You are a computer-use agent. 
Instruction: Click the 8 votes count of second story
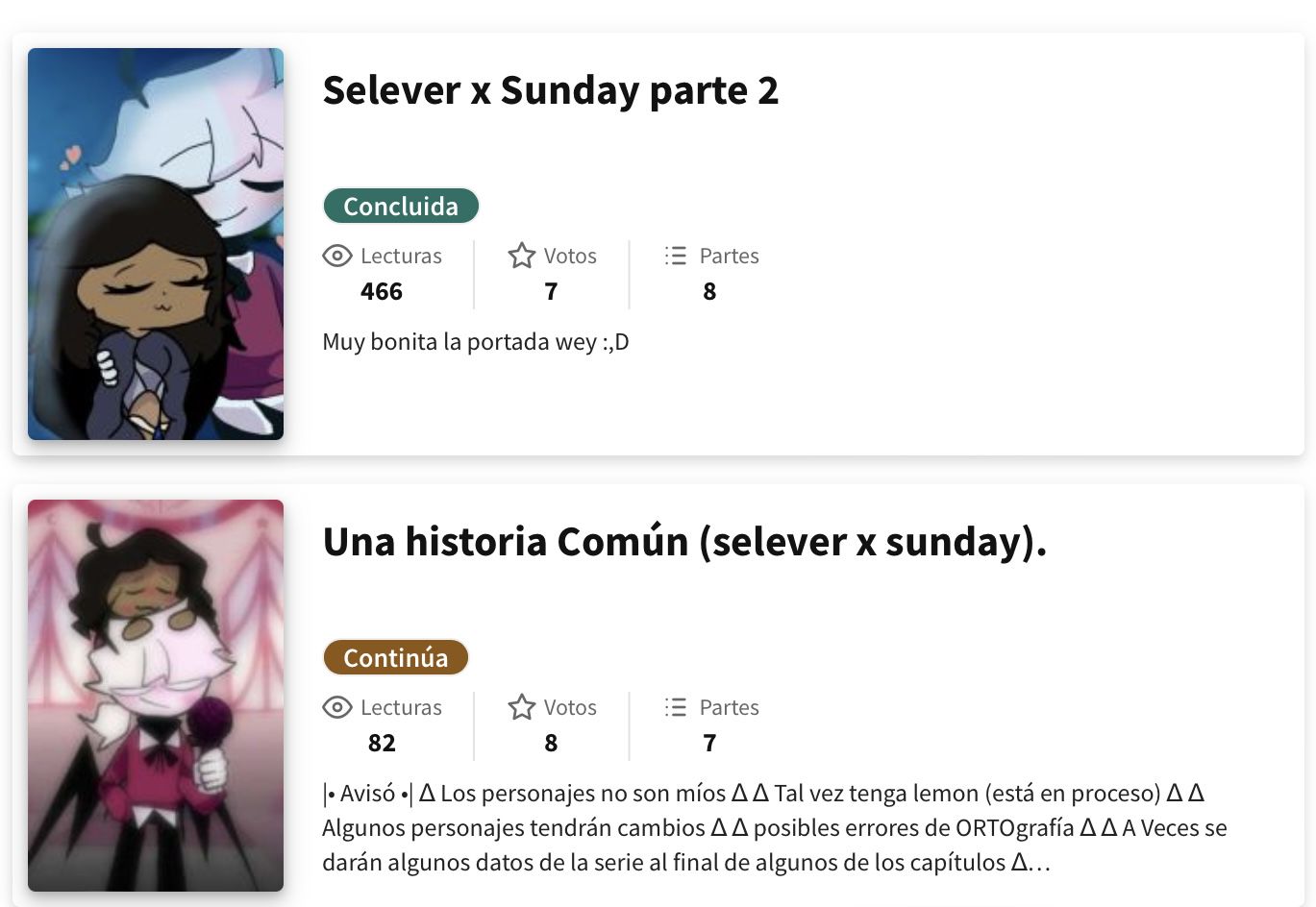[x=551, y=743]
